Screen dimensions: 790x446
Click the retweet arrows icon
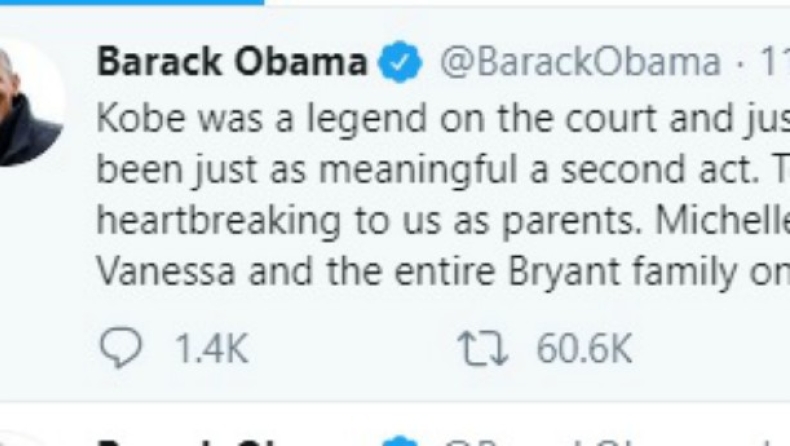[x=482, y=348]
